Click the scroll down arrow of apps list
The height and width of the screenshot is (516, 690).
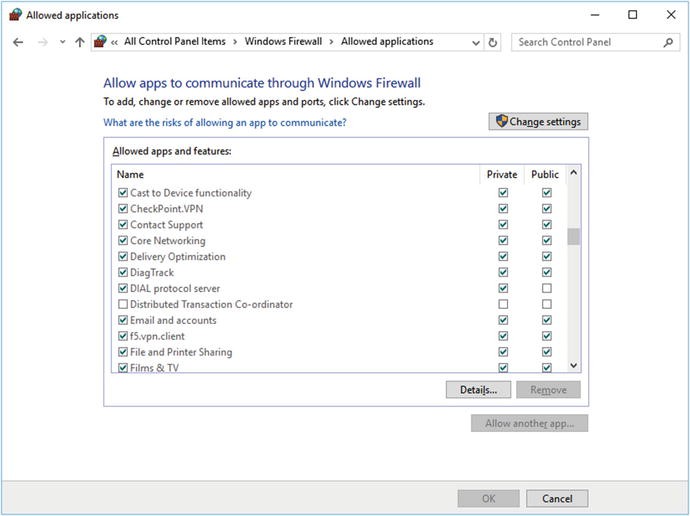(573, 365)
